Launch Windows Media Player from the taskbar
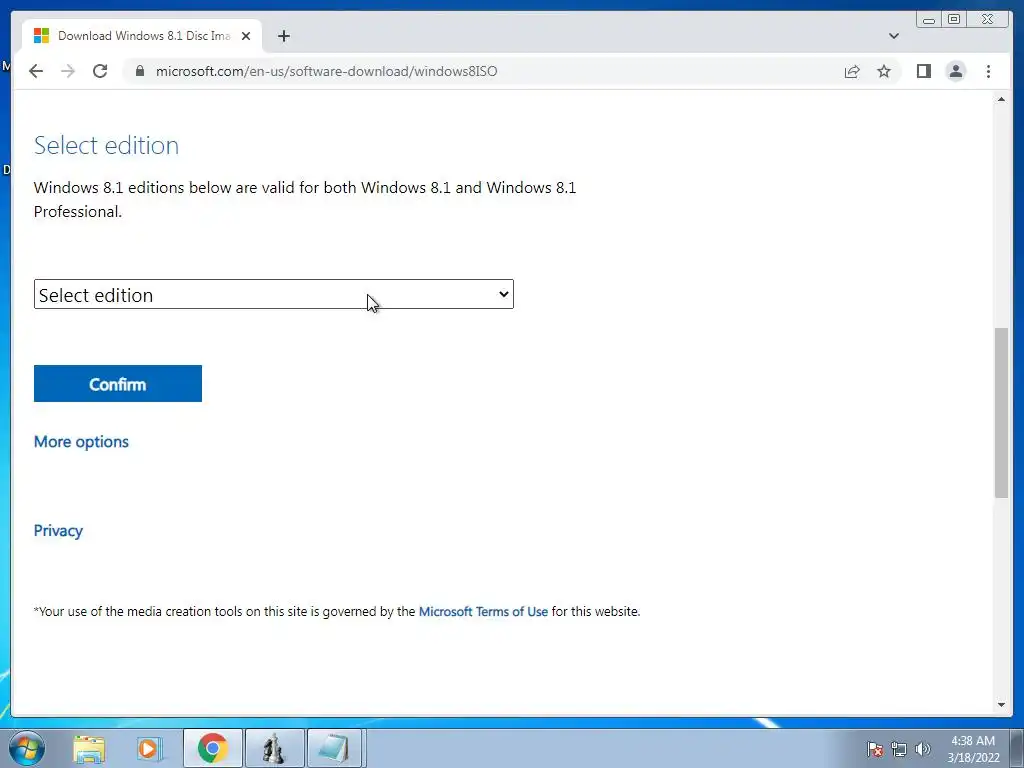This screenshot has width=1024, height=768. 149,748
